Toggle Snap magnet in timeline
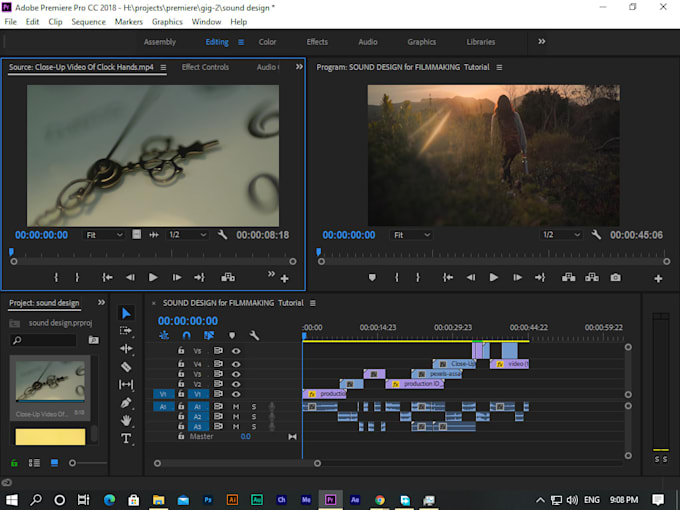Viewport: 680px width, 510px height. pos(186,335)
